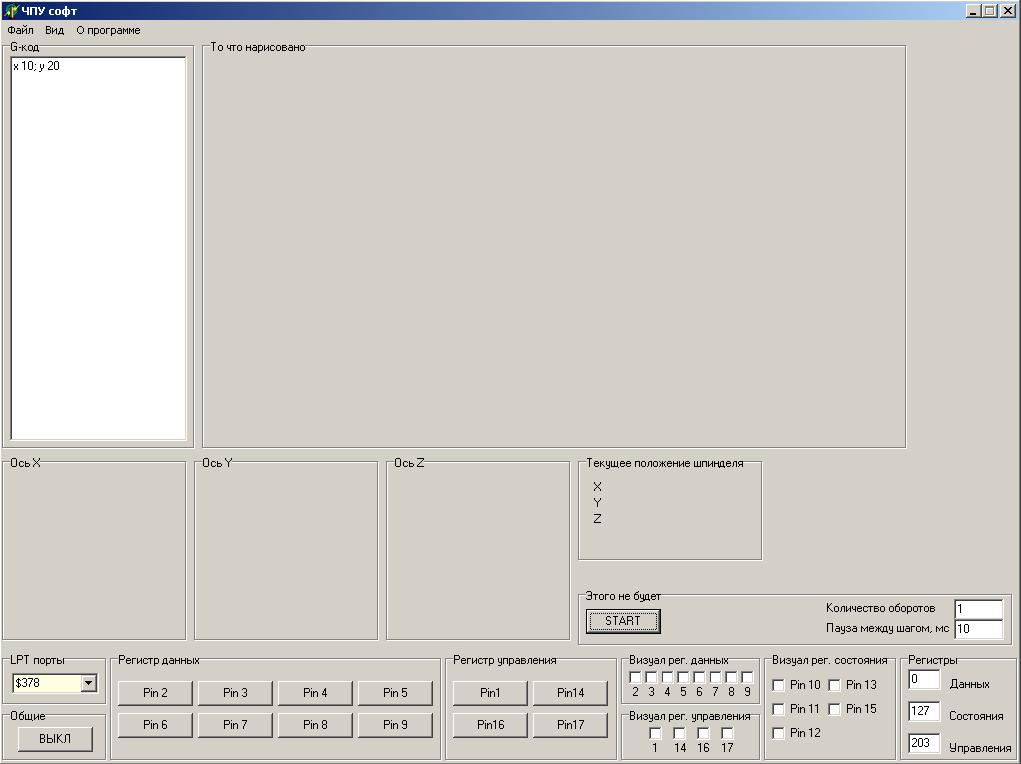Viewport: 1021px width, 764px height.
Task: Click inside the G-код text area
Action: (98, 250)
